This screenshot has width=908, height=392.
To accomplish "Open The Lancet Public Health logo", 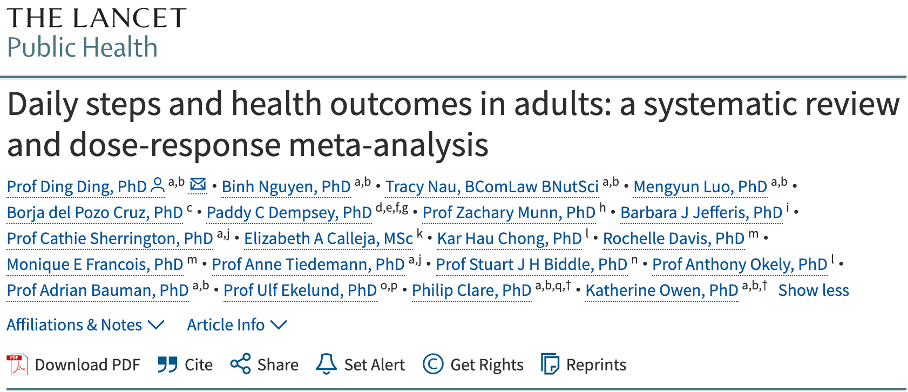I will pyautogui.click(x=97, y=34).
